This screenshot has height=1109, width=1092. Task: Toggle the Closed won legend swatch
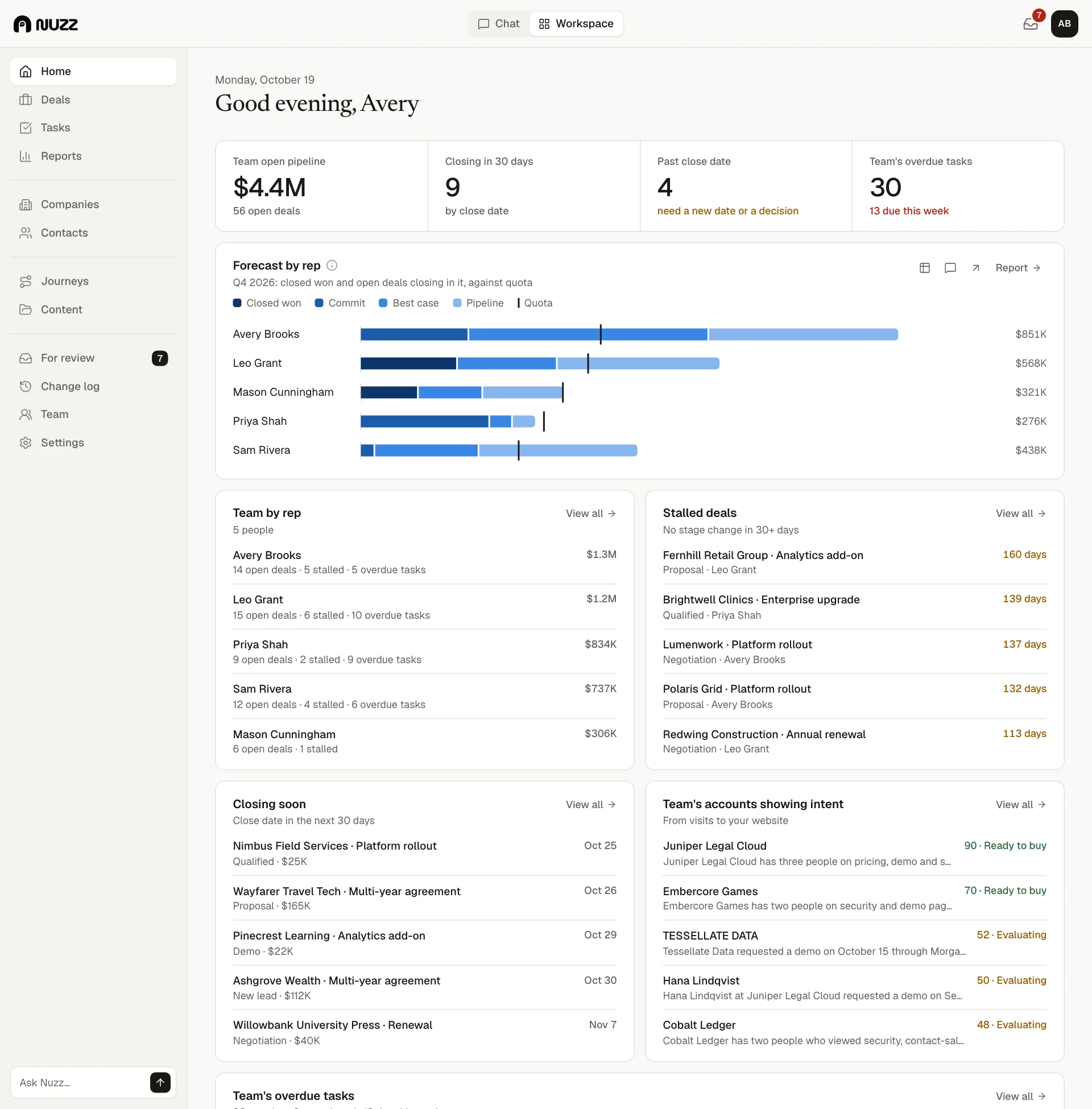237,303
